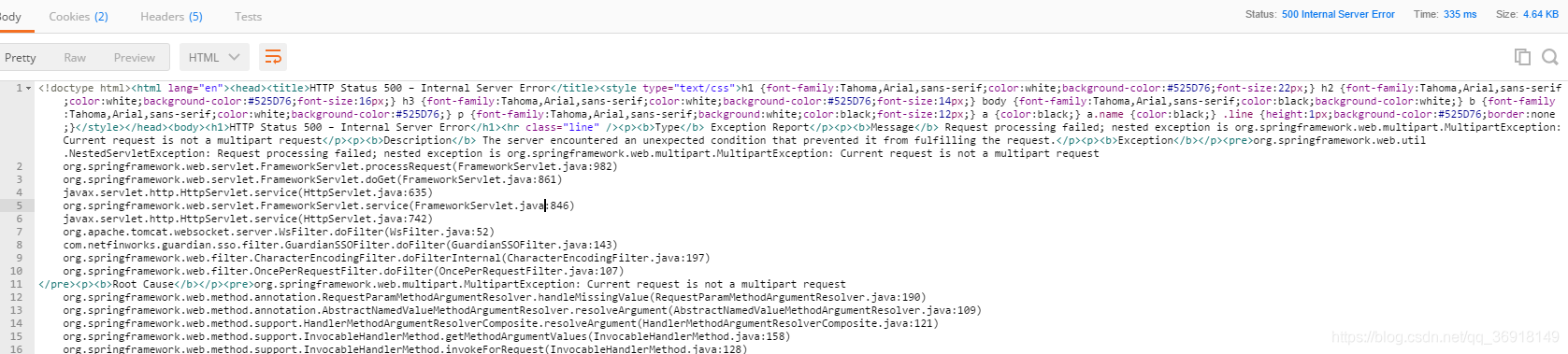Click the HttpServlet.java:635 stack line
This screenshot has height=354, width=1568.
pos(248,192)
